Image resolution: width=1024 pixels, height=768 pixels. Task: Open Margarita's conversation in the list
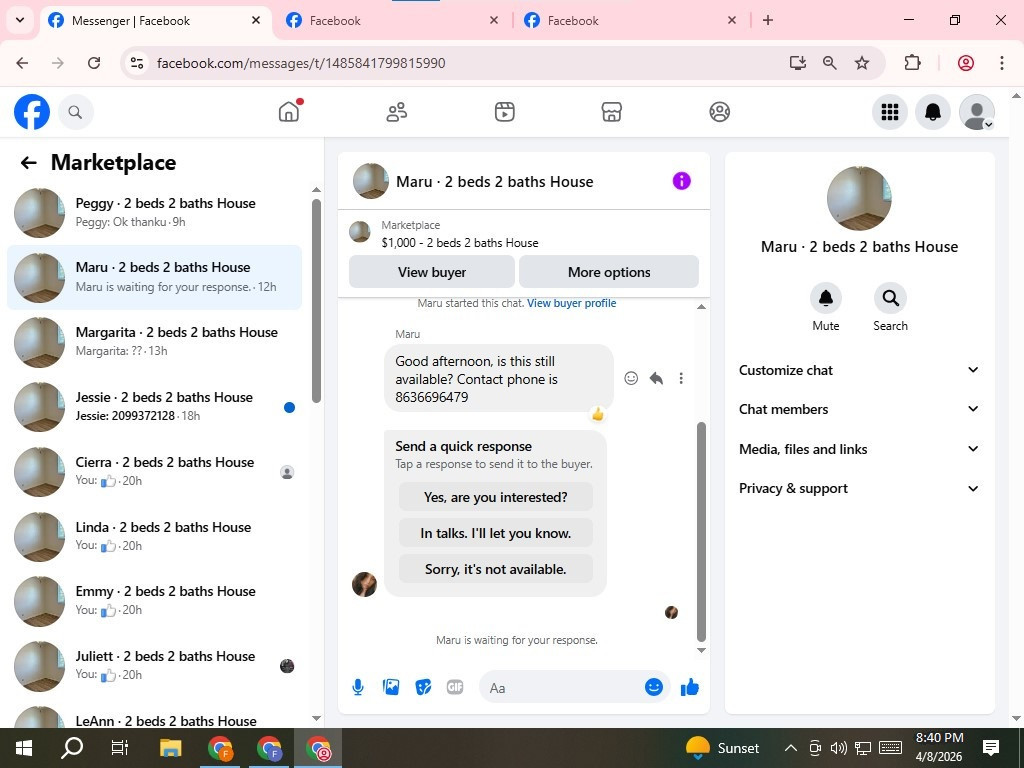point(155,342)
